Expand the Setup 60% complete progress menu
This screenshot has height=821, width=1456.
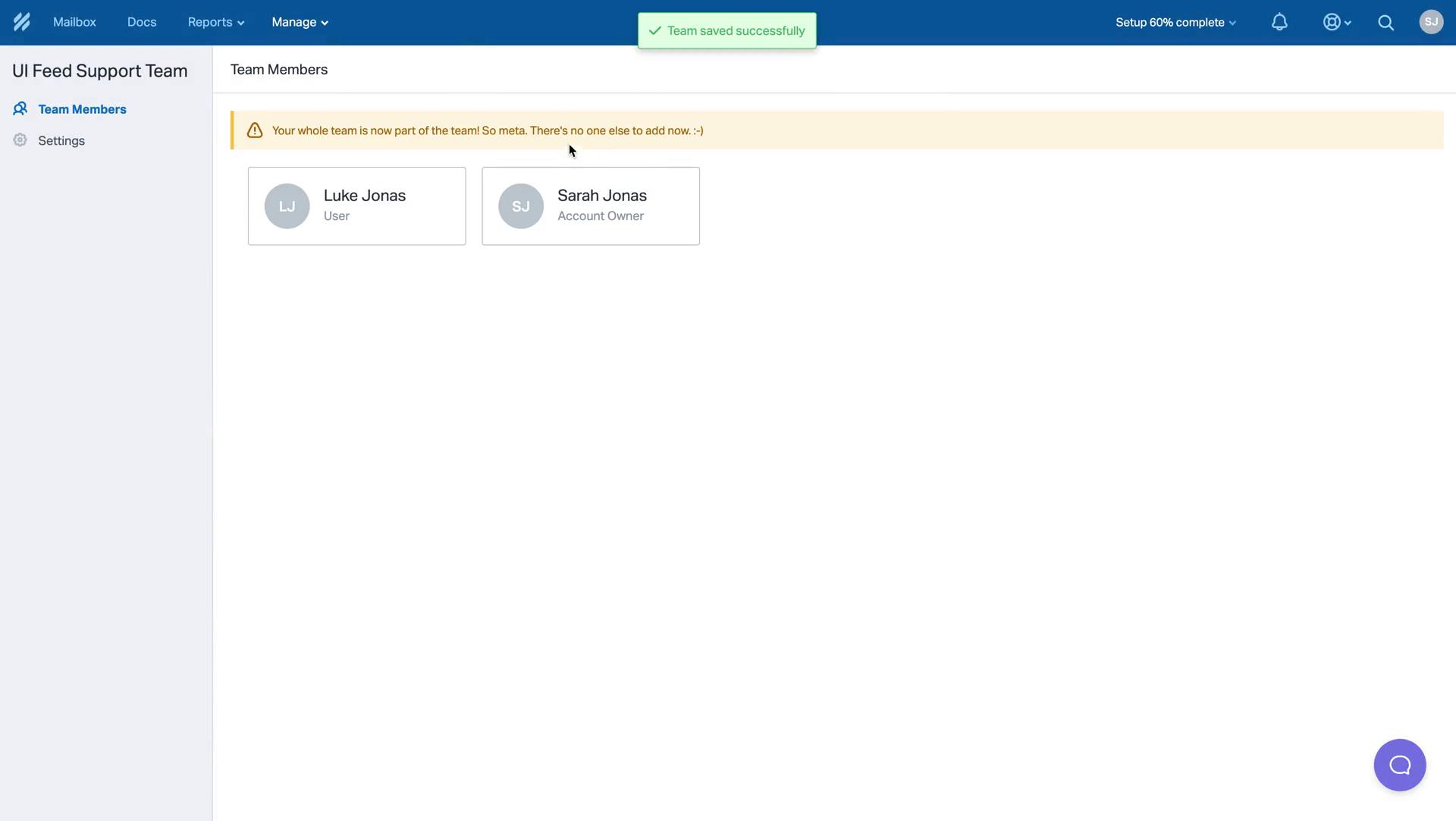tap(1175, 22)
